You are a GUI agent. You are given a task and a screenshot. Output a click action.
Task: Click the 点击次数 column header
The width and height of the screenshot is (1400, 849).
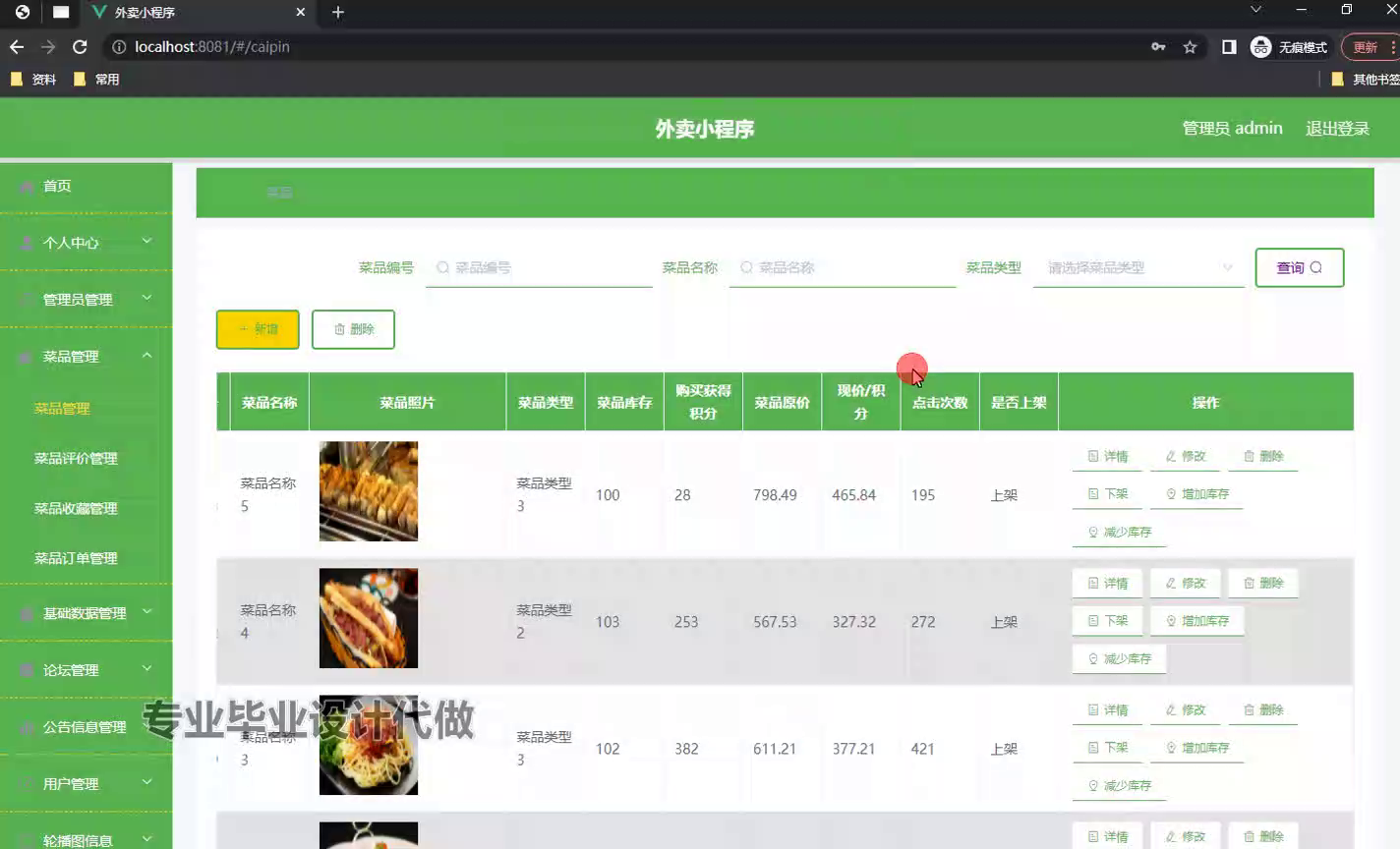[940, 402]
